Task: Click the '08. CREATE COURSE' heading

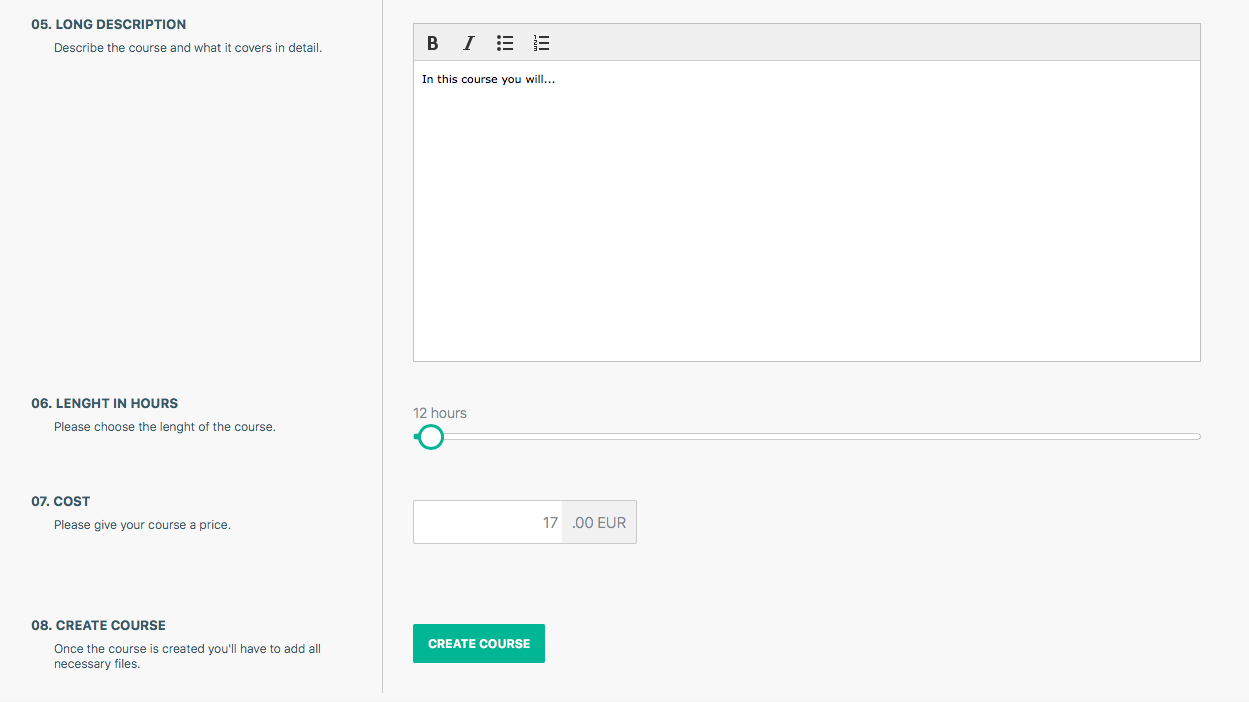Action: tap(98, 625)
